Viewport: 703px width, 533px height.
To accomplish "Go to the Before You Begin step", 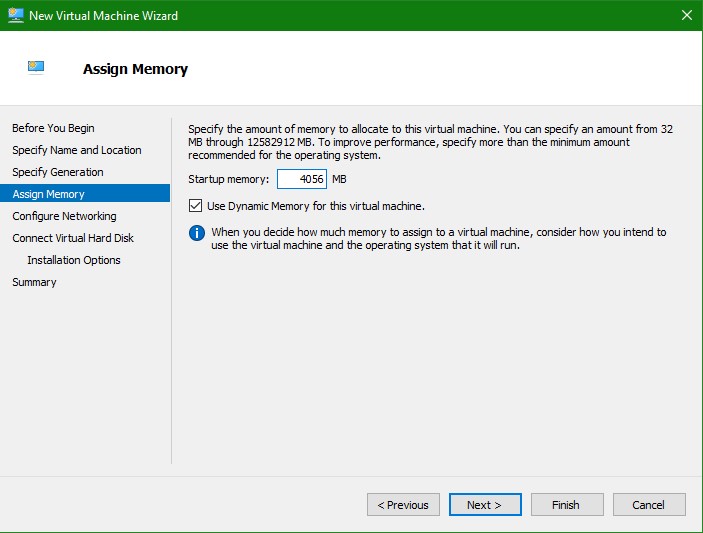I will (x=53, y=128).
